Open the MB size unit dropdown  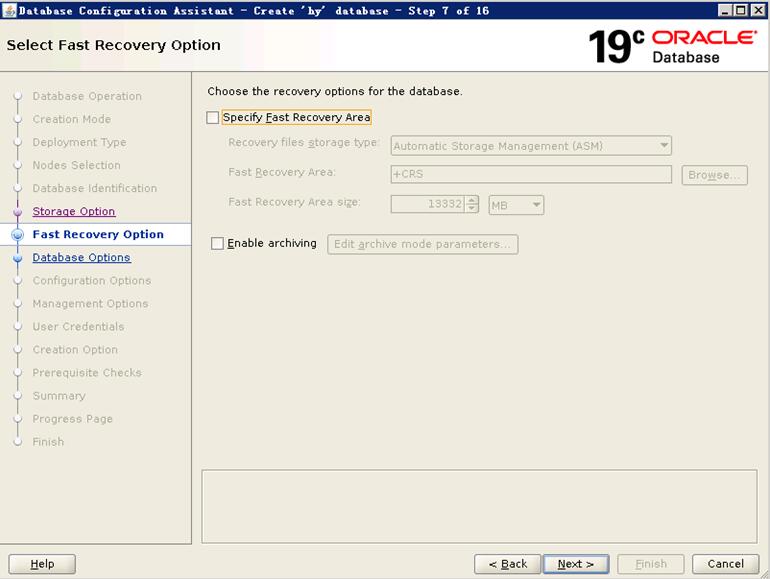[x=516, y=205]
